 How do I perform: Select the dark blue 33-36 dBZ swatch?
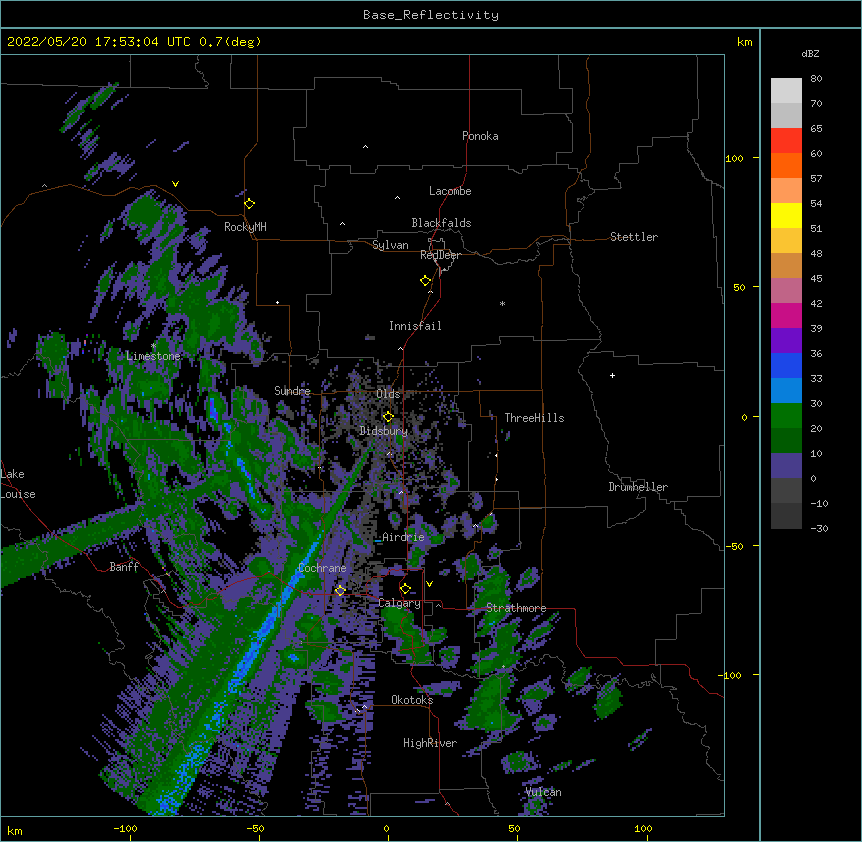tap(786, 365)
